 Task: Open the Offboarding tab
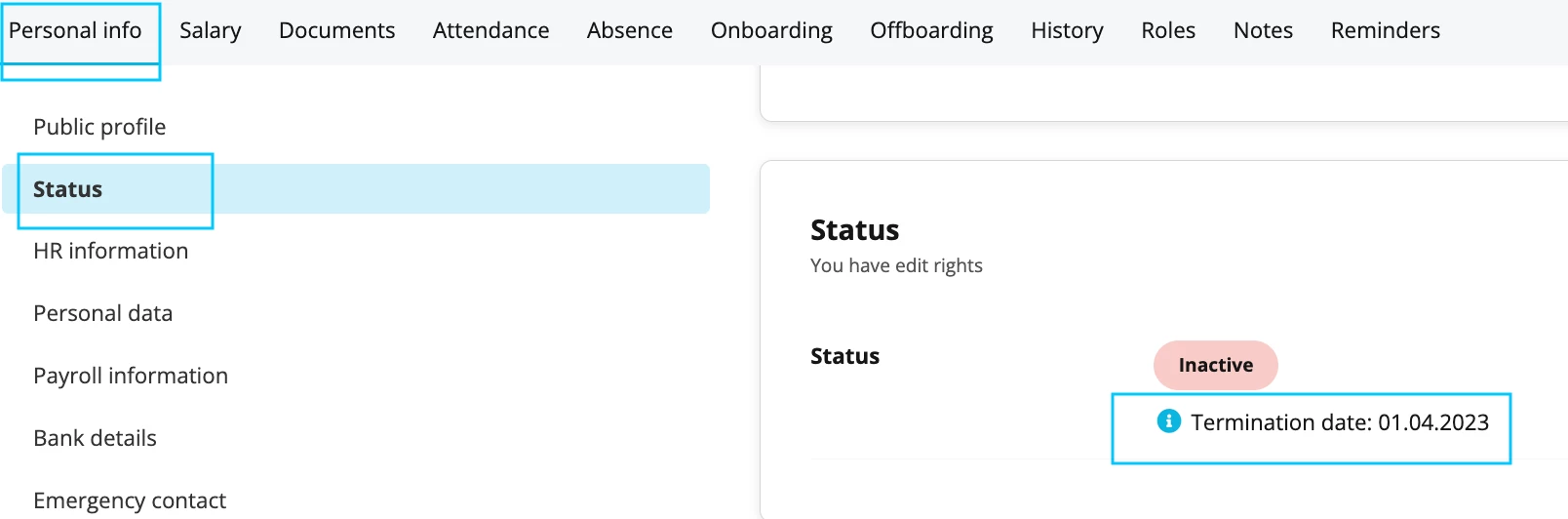click(x=931, y=30)
